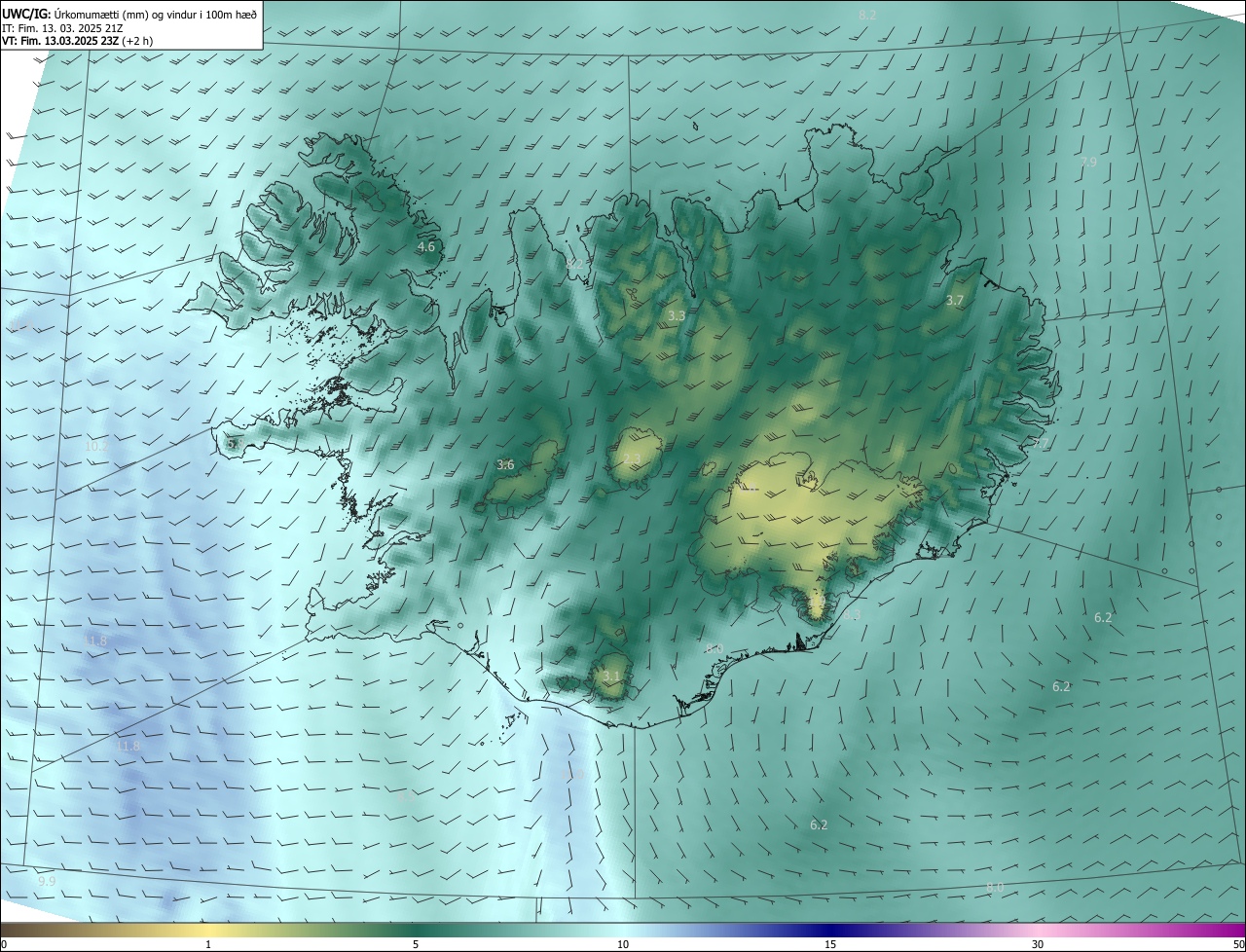
Task: Click the 50 tick label on the color scale
Action: click(1238, 944)
